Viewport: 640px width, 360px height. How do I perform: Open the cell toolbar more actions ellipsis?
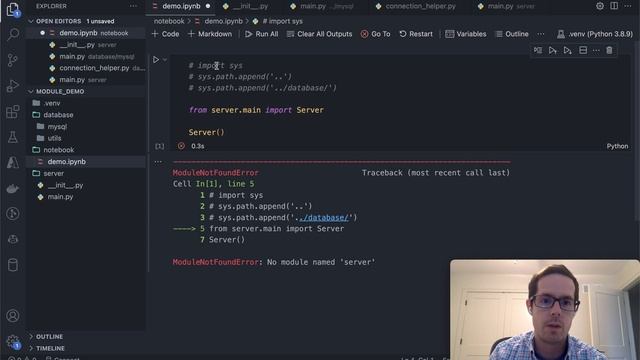pyautogui.click(x=596, y=50)
